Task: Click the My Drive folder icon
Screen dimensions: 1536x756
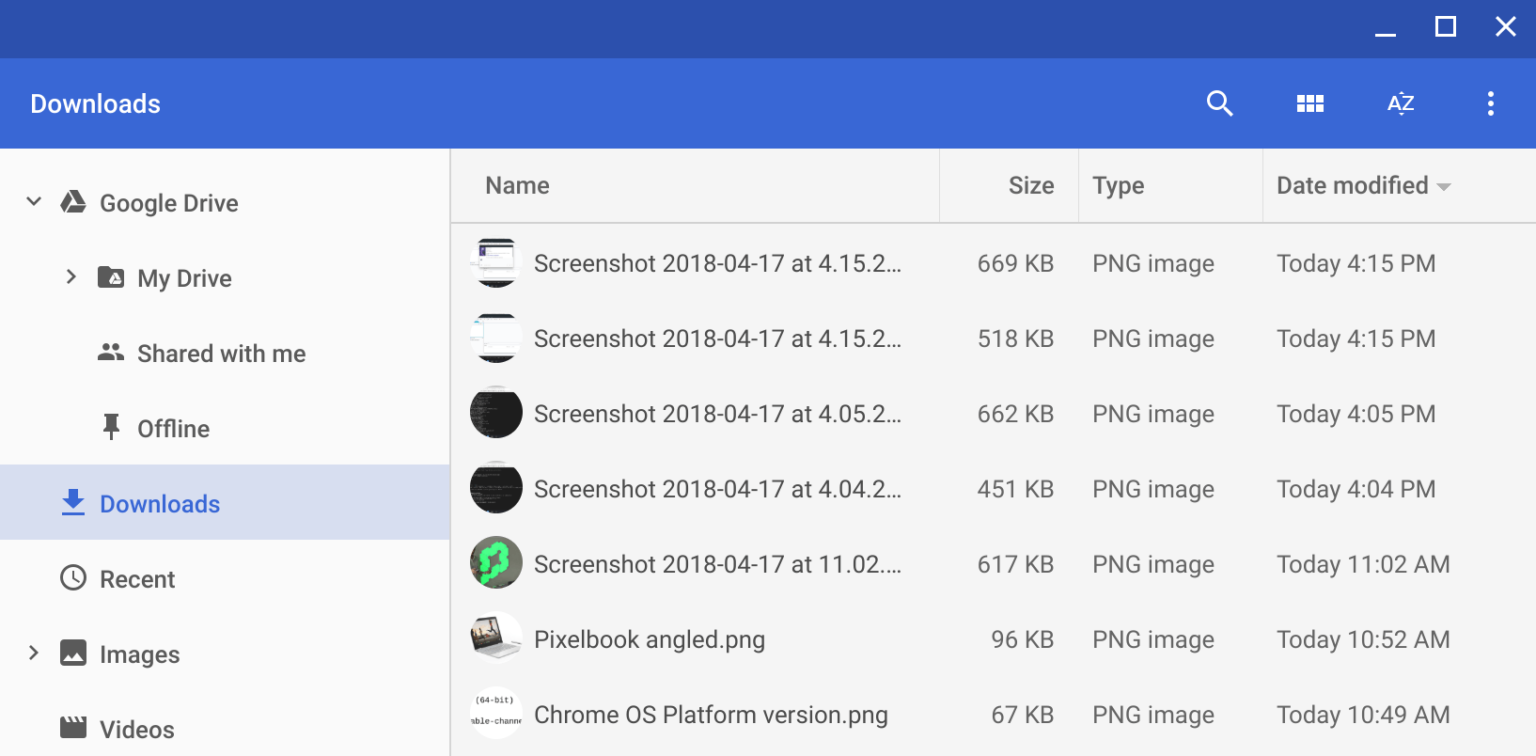Action: 110,277
